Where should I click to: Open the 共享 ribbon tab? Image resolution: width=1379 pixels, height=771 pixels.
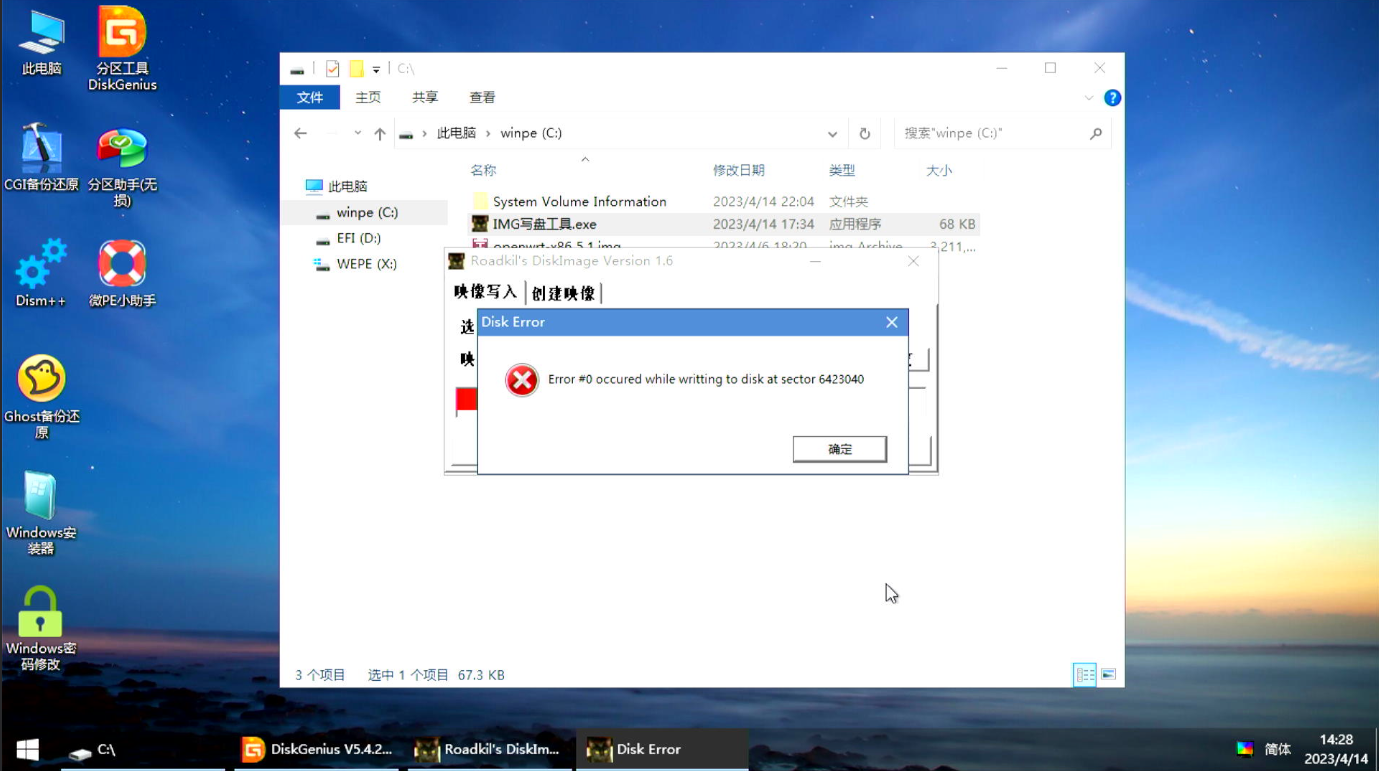tap(425, 97)
